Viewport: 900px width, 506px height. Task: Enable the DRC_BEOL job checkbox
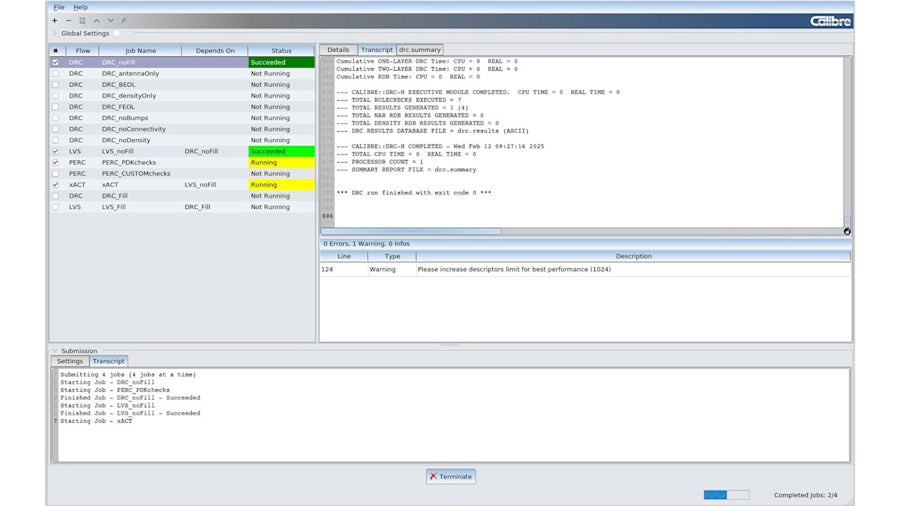click(56, 84)
